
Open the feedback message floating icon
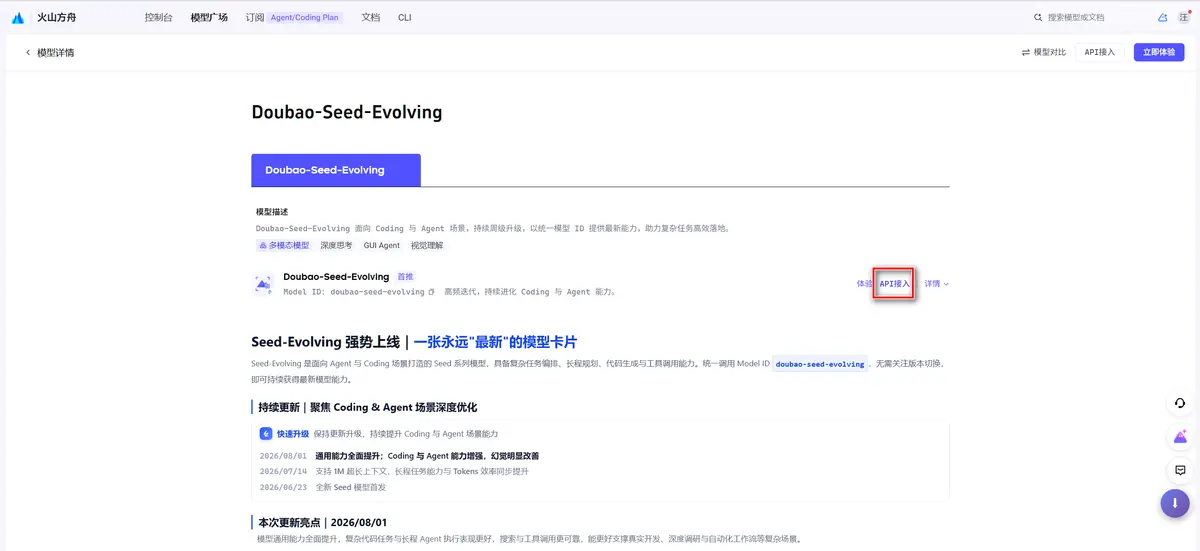point(1180,470)
